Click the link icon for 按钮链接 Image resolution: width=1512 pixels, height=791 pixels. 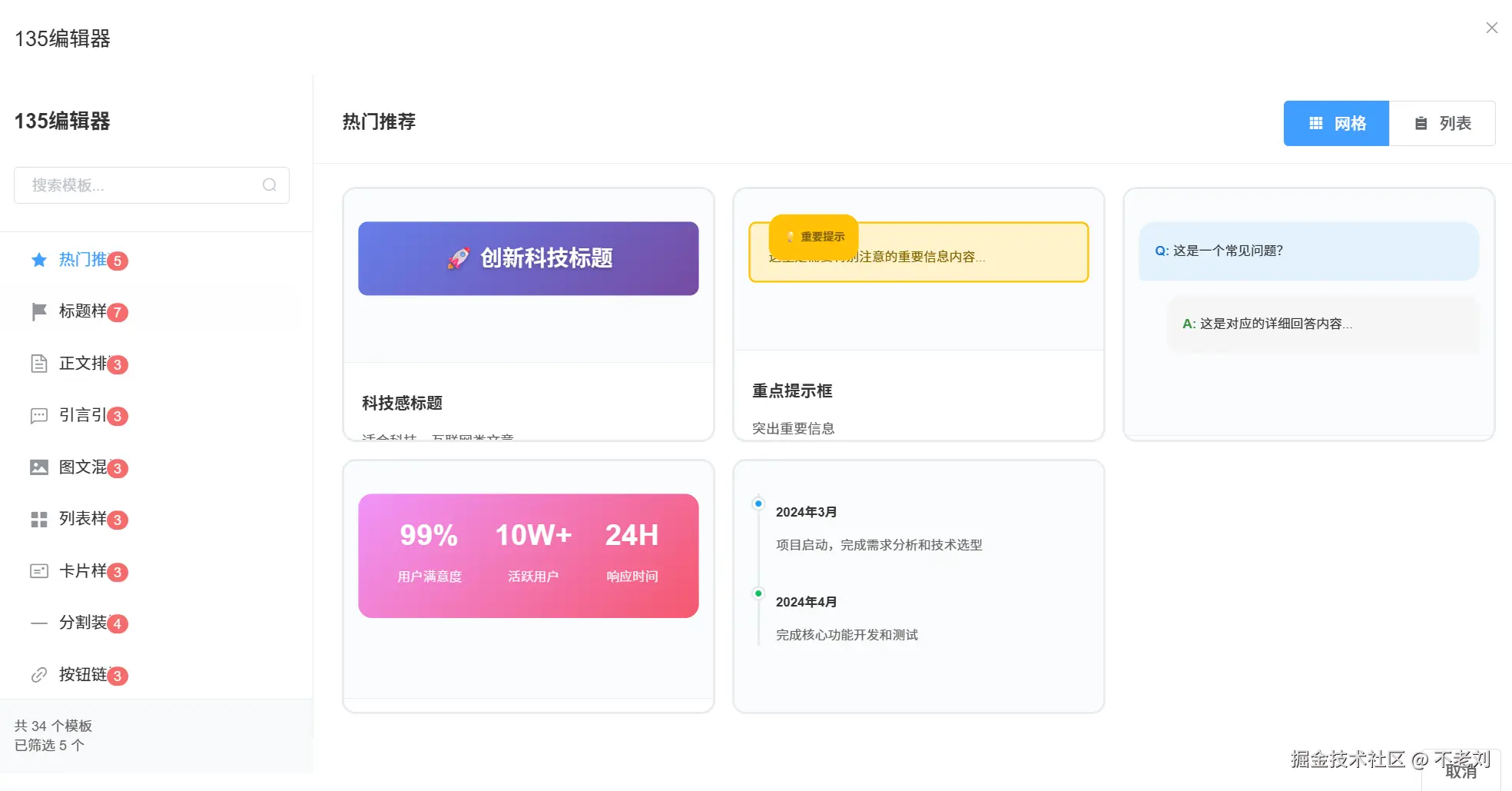tap(38, 675)
